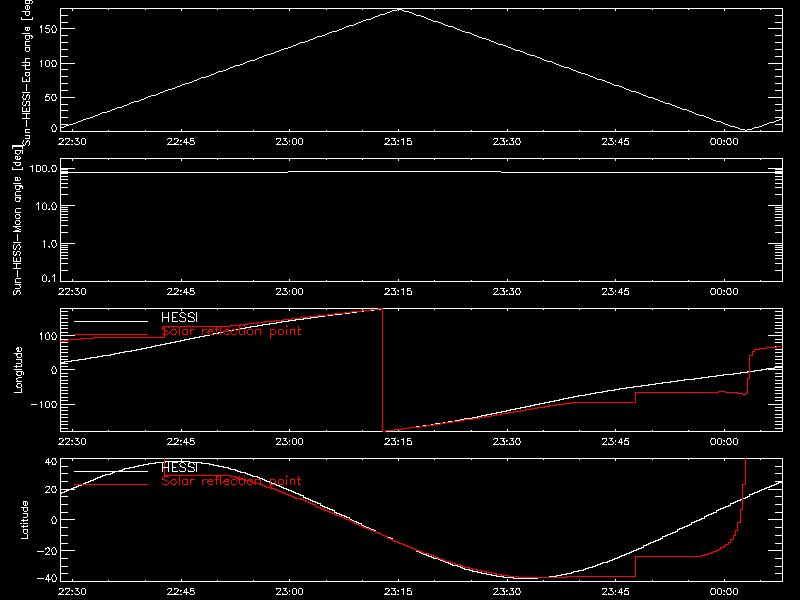Click the Earth angle curve peak near 23:15
Screen dimensions: 800x600
coord(399,9)
